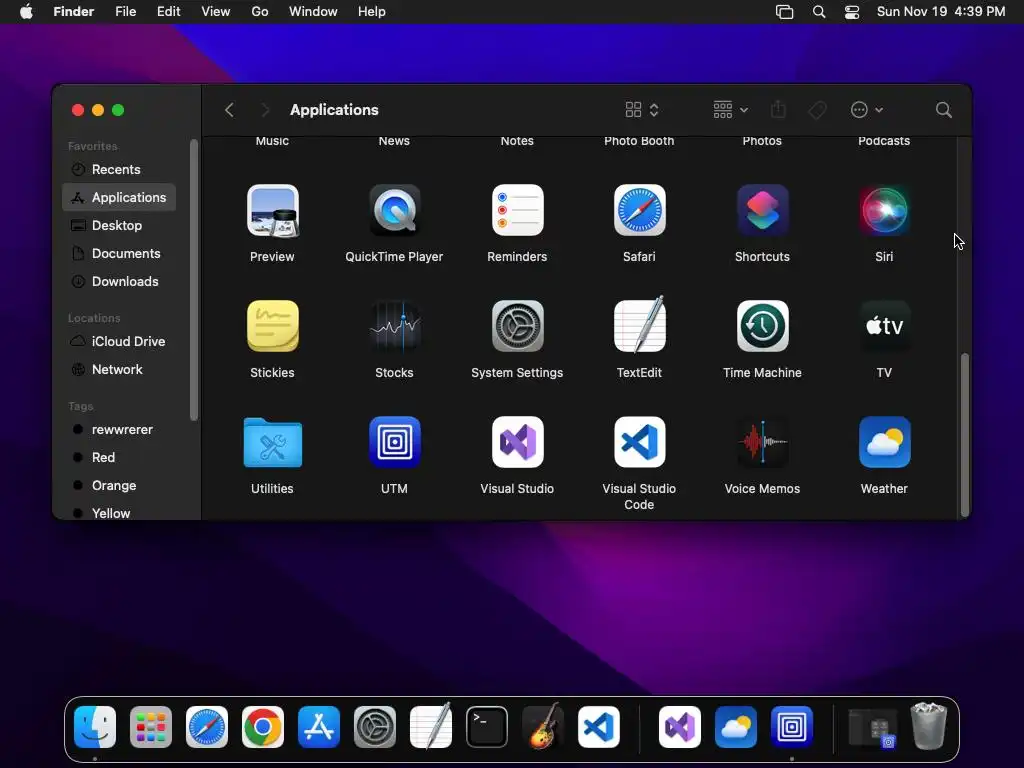Click the Edit Tags toolbar button
Viewport: 1024px width, 768px height.
click(x=817, y=110)
